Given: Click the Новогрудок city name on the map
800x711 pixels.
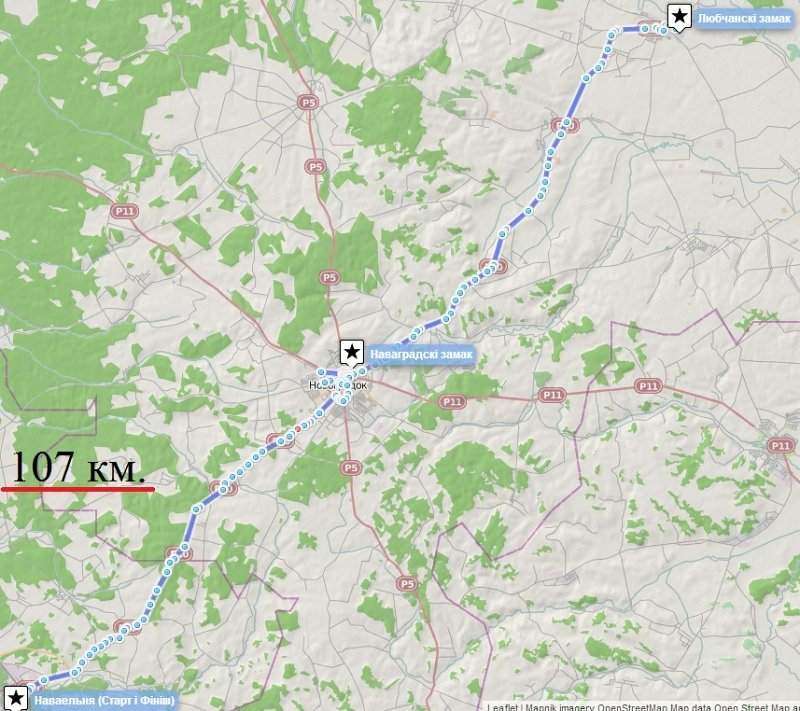Looking at the screenshot, I should (x=337, y=385).
